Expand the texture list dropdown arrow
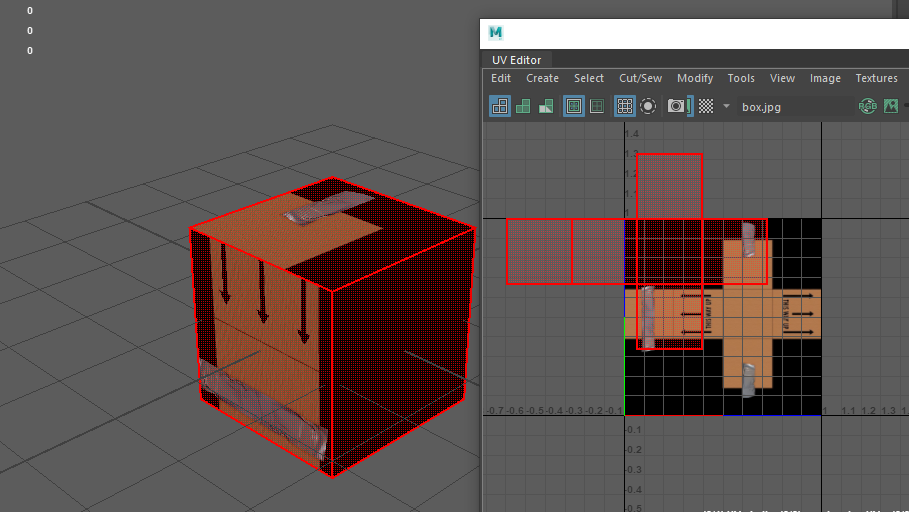909x512 pixels. click(x=726, y=106)
